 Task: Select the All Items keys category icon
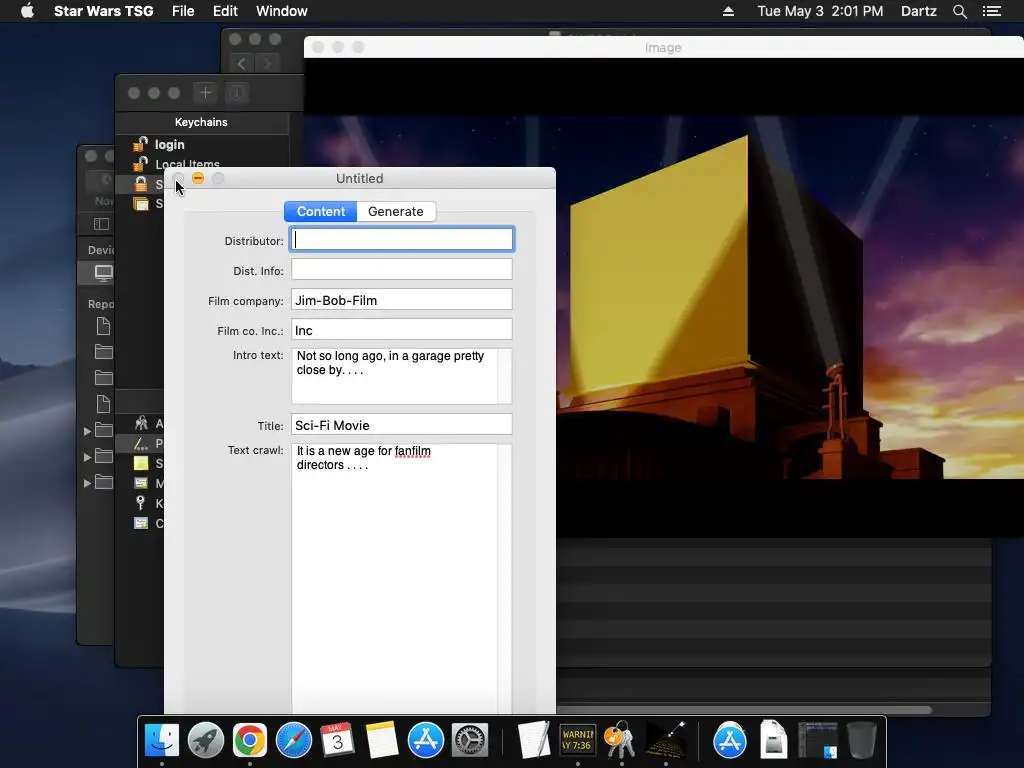140,424
